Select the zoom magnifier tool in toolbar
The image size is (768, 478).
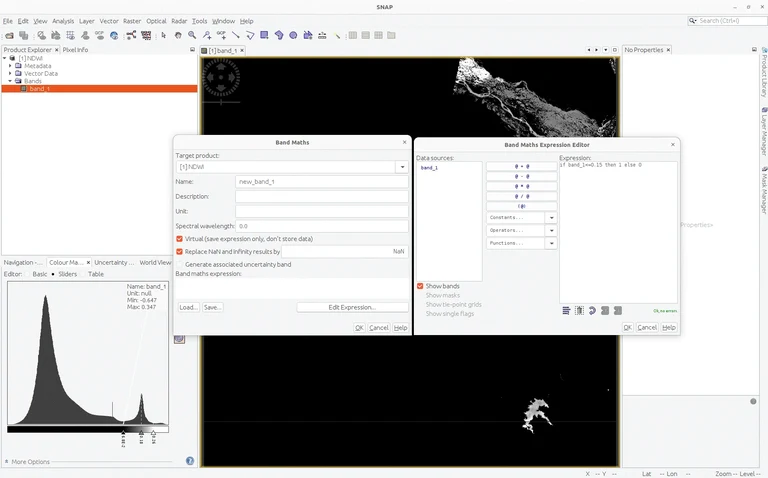[192, 35]
